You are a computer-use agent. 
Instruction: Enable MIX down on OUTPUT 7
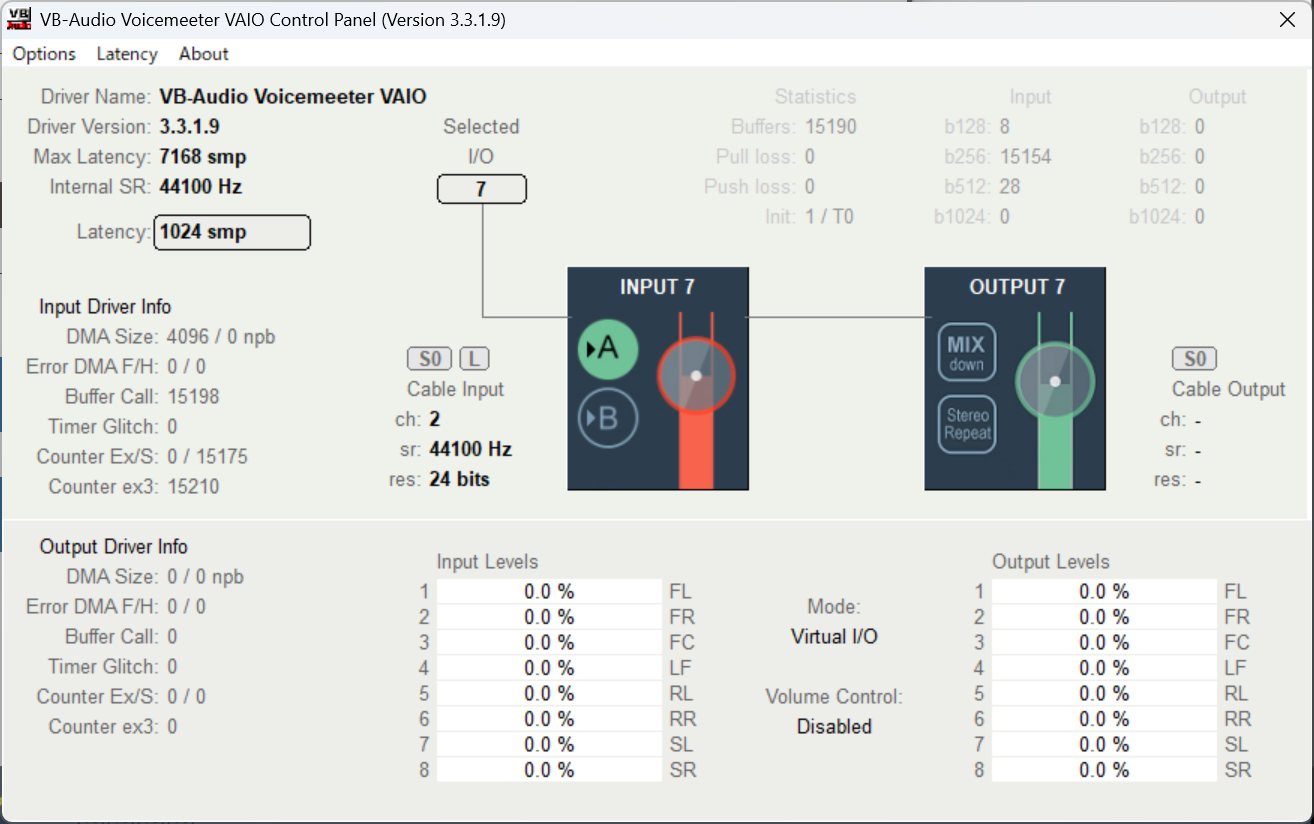click(966, 352)
